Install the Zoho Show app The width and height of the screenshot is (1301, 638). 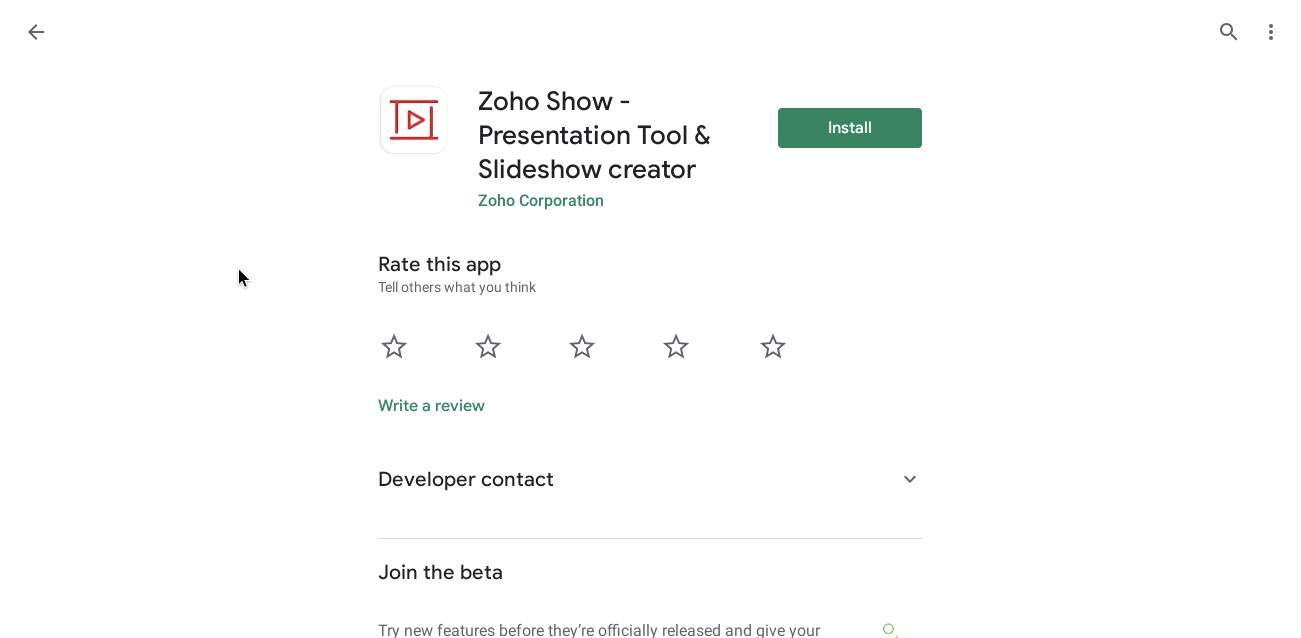(849, 128)
